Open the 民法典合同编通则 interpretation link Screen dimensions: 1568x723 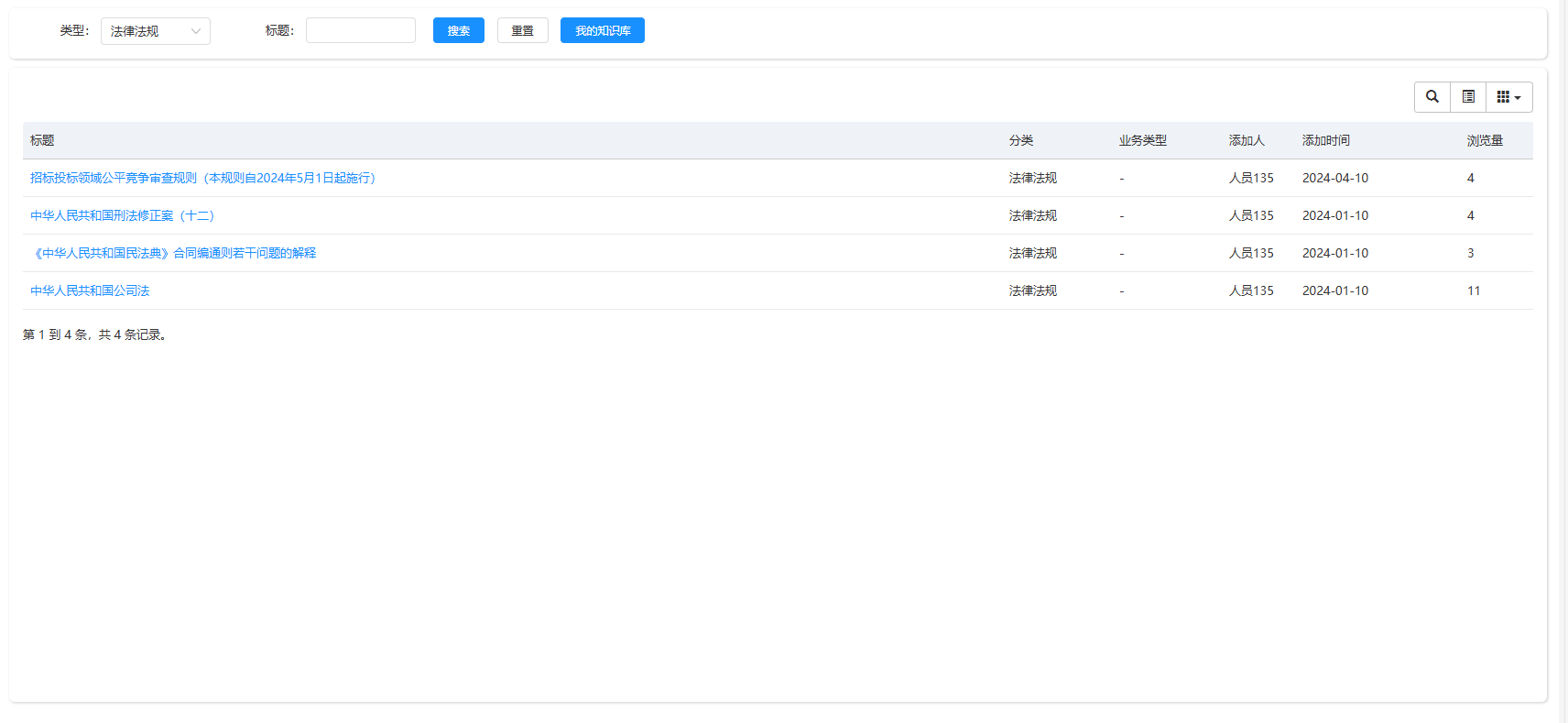pyautogui.click(x=173, y=253)
